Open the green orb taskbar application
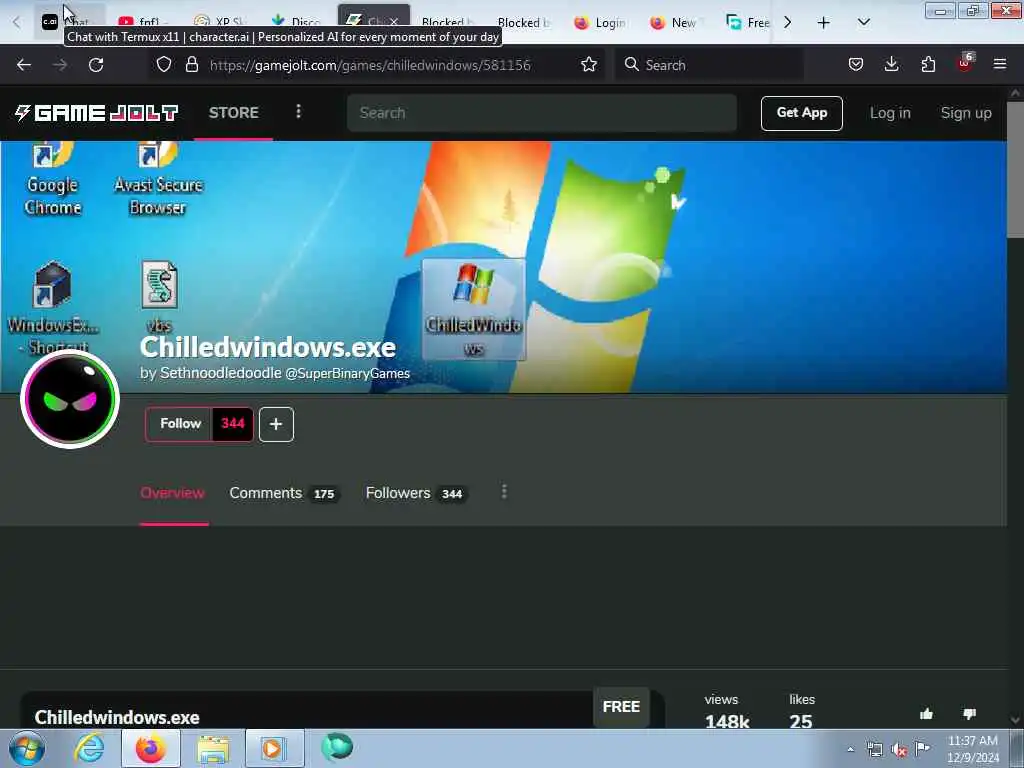 click(337, 747)
